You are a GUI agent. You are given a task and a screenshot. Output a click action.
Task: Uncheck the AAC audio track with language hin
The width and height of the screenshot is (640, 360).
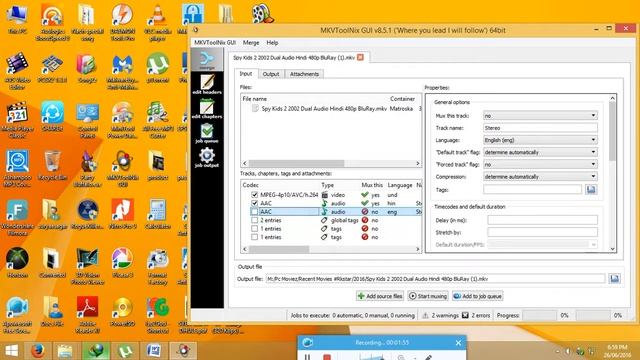(x=255, y=203)
